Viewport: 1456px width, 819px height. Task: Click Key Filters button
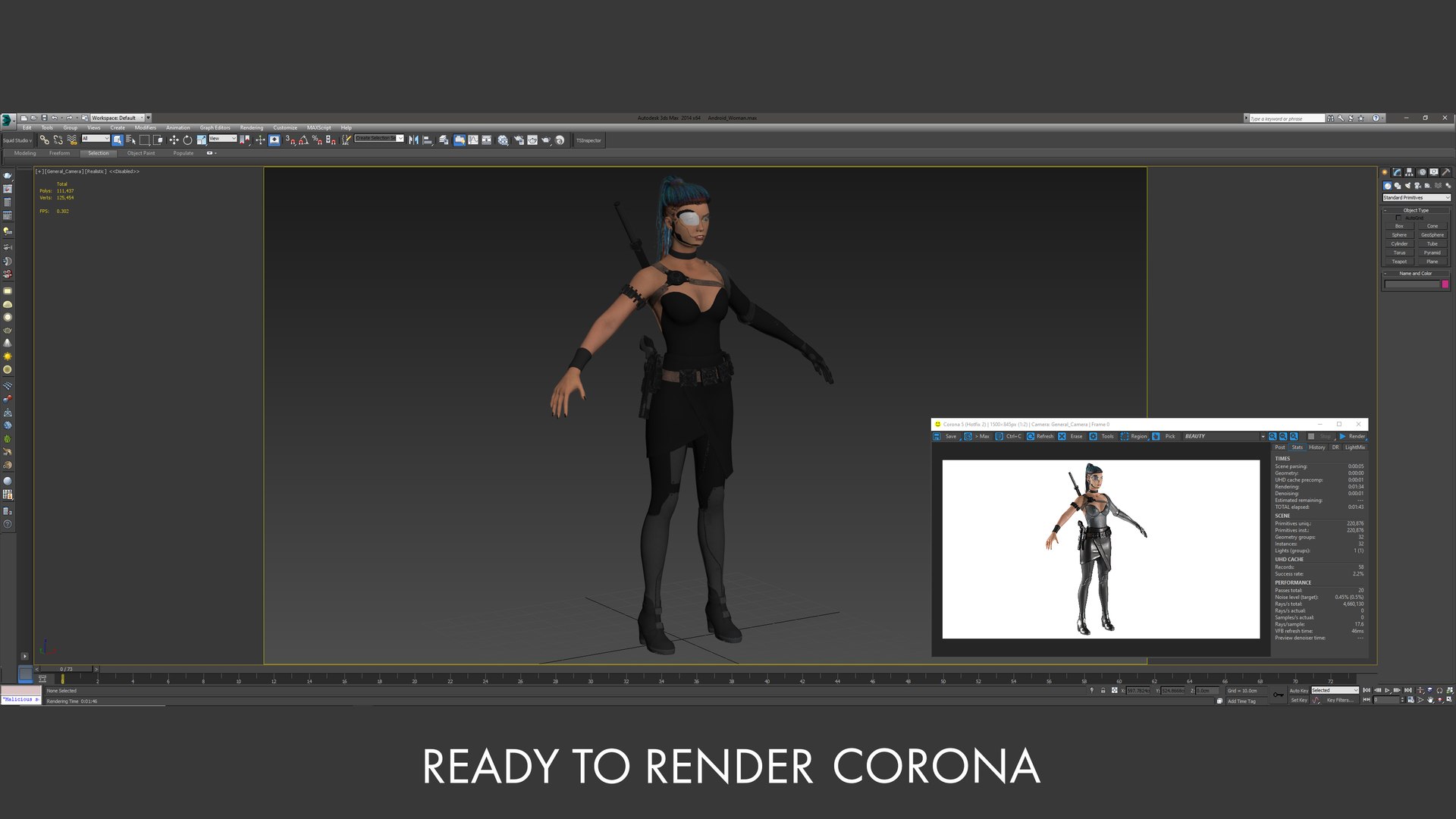[1340, 700]
